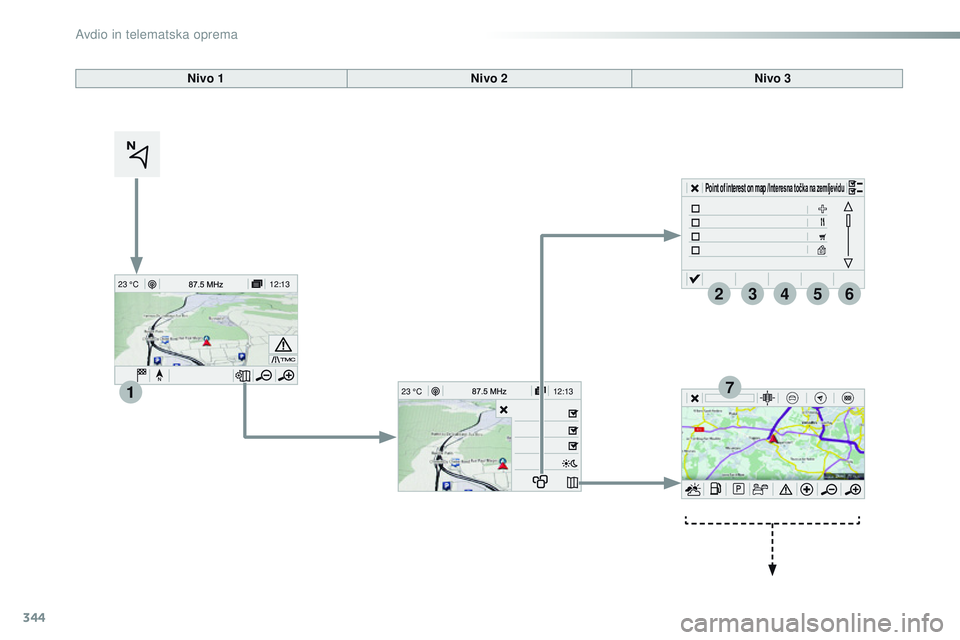Viewport: 960px width, 640px height.
Task: Open the map settings gear icon
Action: 243,375
